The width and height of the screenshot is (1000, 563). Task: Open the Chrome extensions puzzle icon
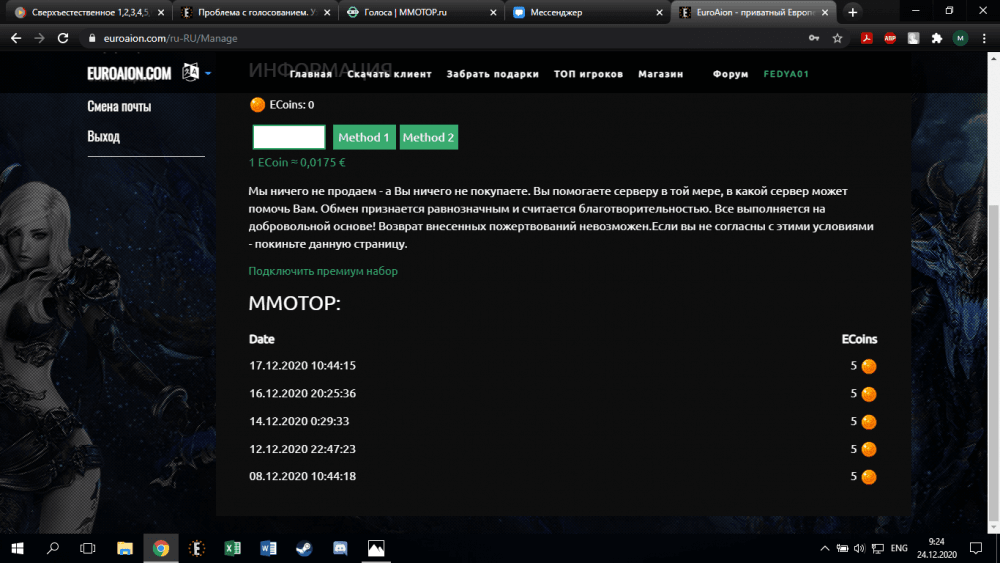(x=937, y=38)
